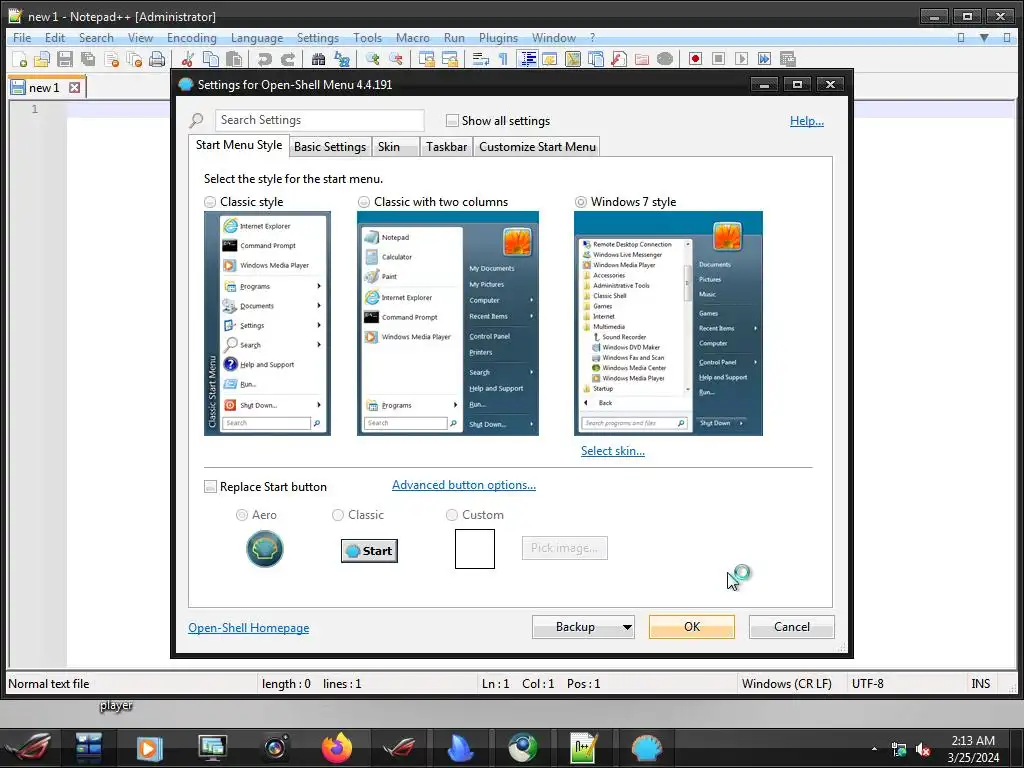
Task: Switch to the Basic Settings tab
Action: (330, 147)
